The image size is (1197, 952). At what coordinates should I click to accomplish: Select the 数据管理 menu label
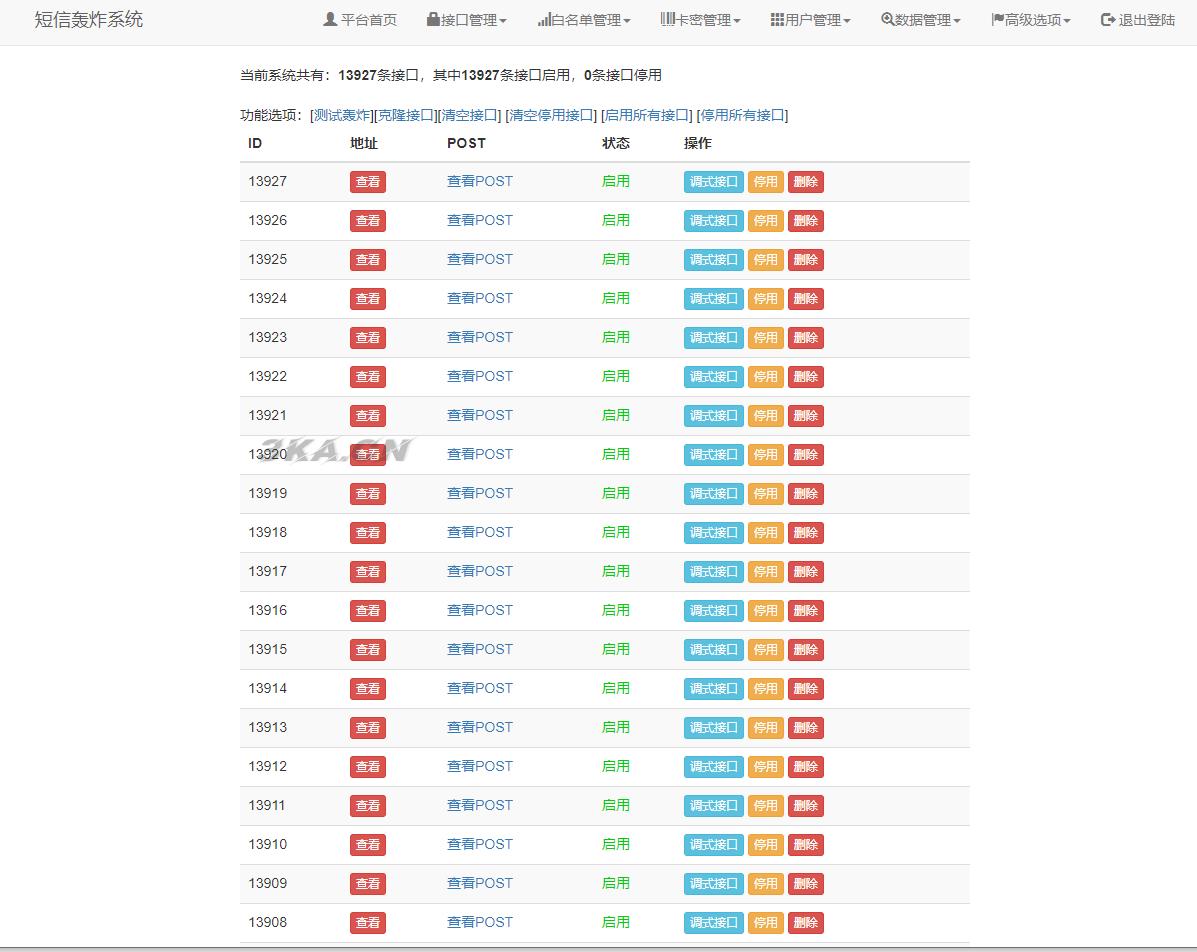923,20
